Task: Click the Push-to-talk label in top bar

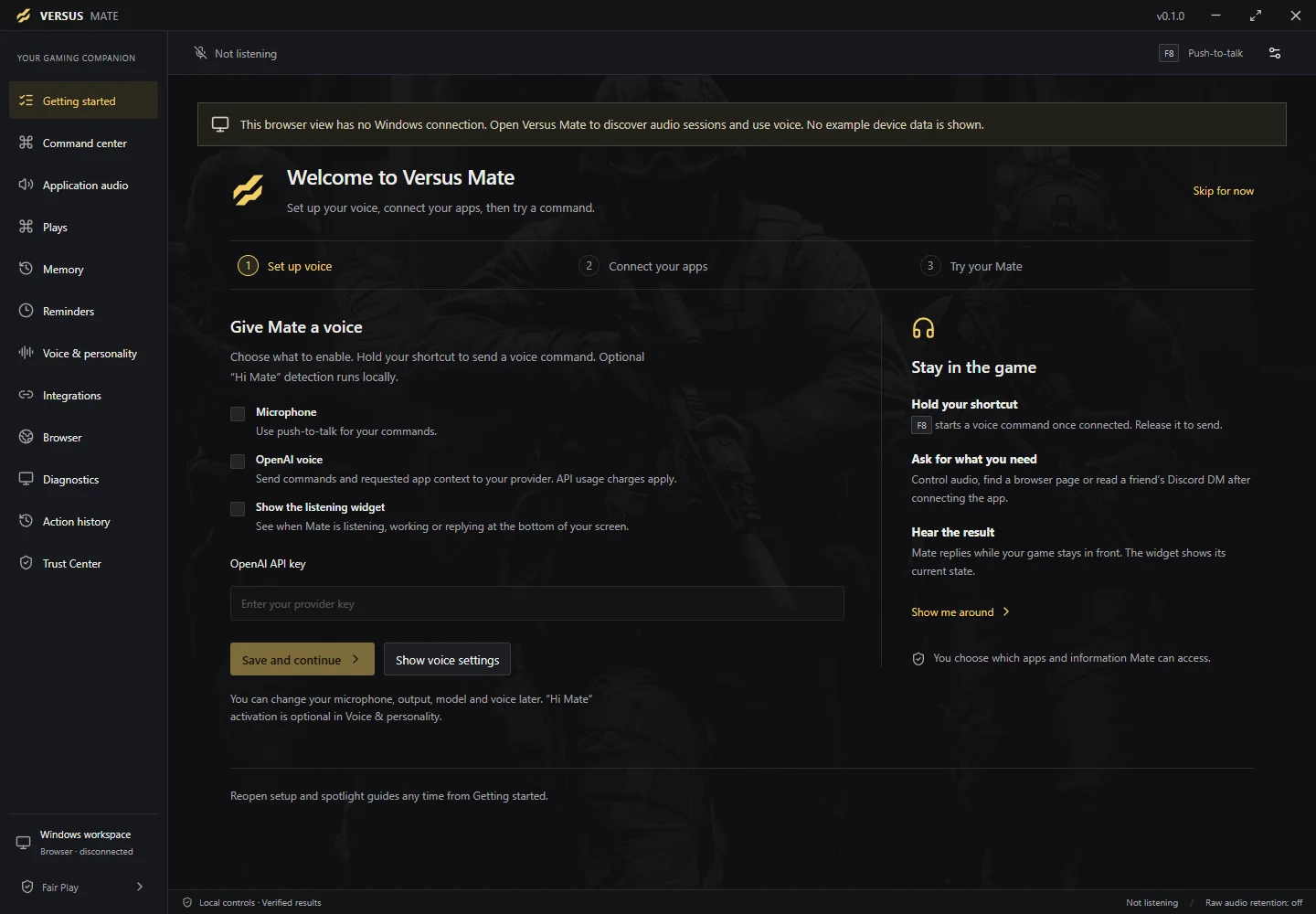Action: (1215, 53)
